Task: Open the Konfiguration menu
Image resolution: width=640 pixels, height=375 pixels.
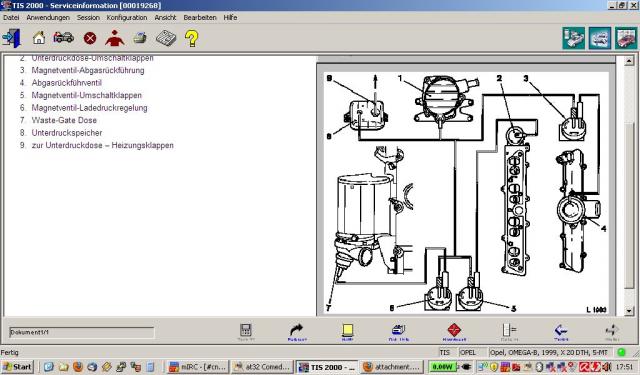Action: click(x=127, y=18)
